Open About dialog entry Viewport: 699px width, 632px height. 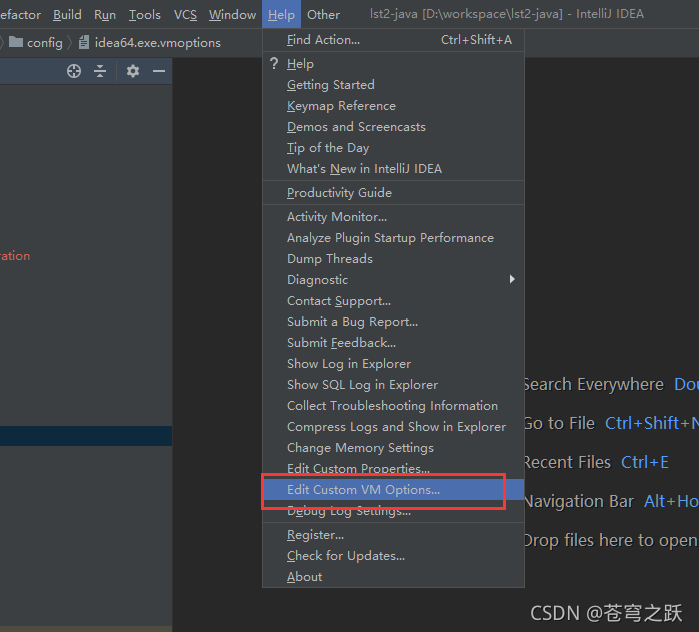[393, 577]
